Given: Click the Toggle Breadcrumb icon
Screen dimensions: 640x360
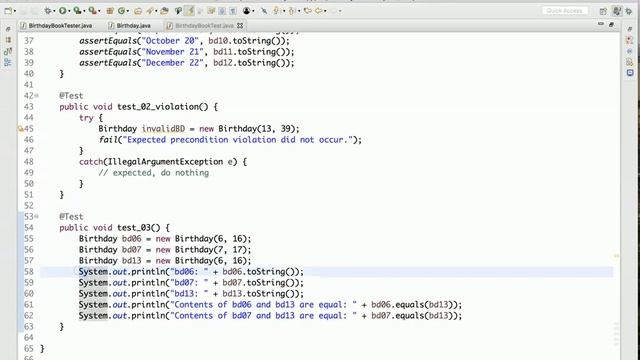Looking at the screenshot, I should [178, 11].
